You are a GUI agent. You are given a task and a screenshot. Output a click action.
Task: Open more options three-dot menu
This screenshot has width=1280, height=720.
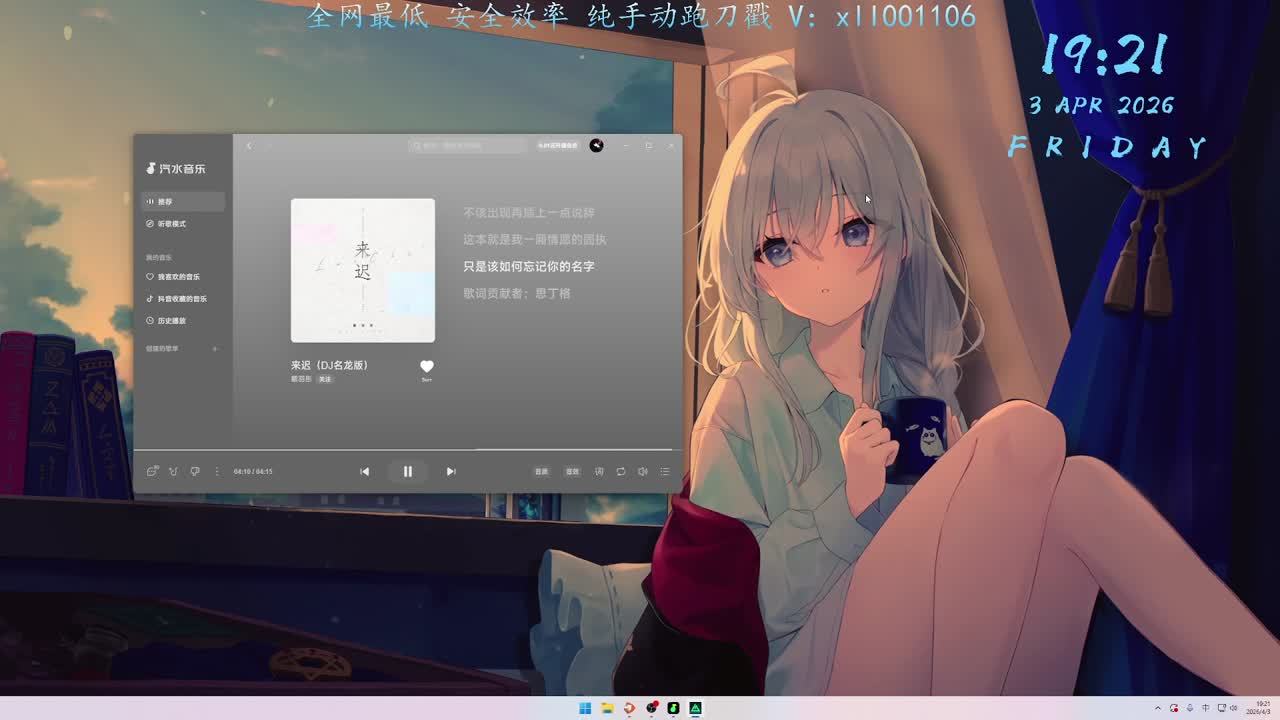(216, 471)
